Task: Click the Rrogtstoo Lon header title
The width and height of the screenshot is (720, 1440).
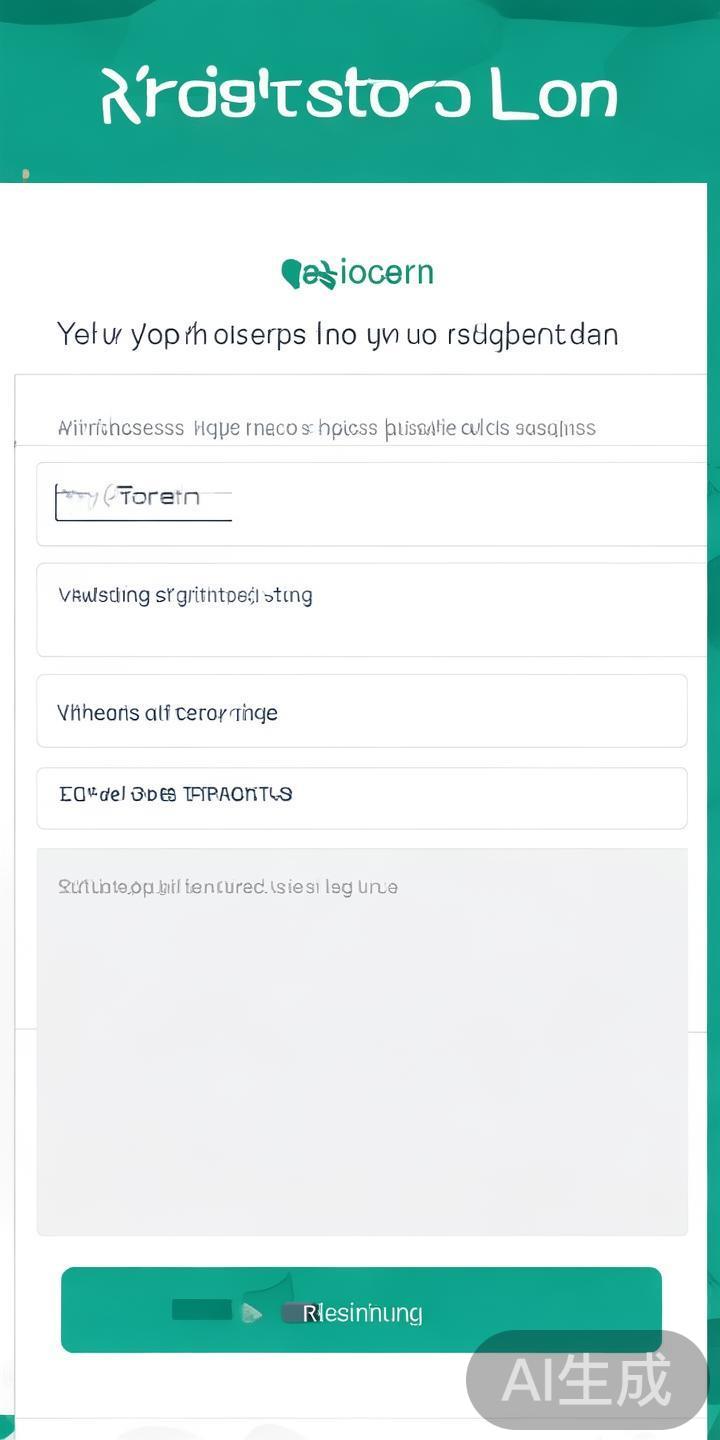Action: [359, 97]
